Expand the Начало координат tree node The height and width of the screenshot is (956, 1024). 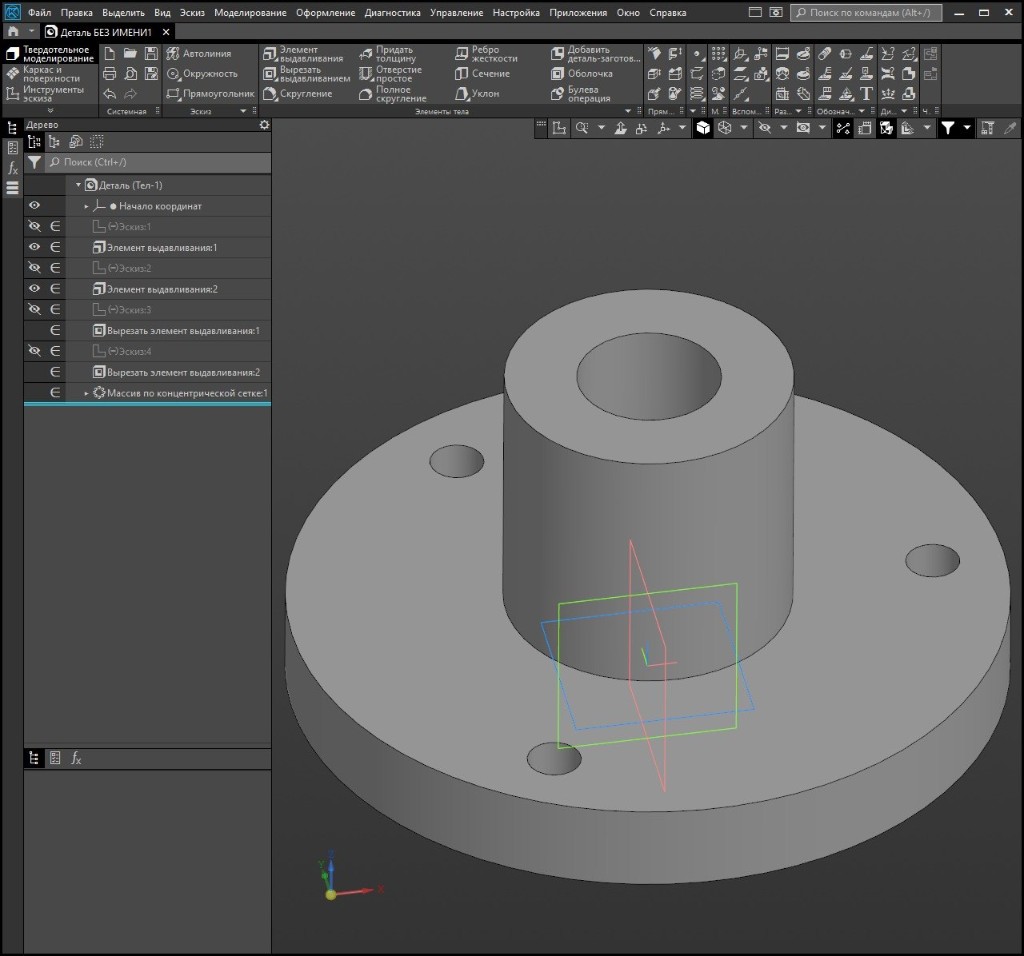(x=86, y=206)
